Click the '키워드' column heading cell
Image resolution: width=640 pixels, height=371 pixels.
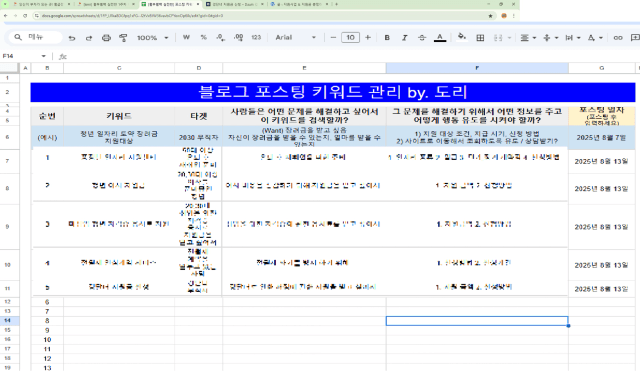coord(119,116)
